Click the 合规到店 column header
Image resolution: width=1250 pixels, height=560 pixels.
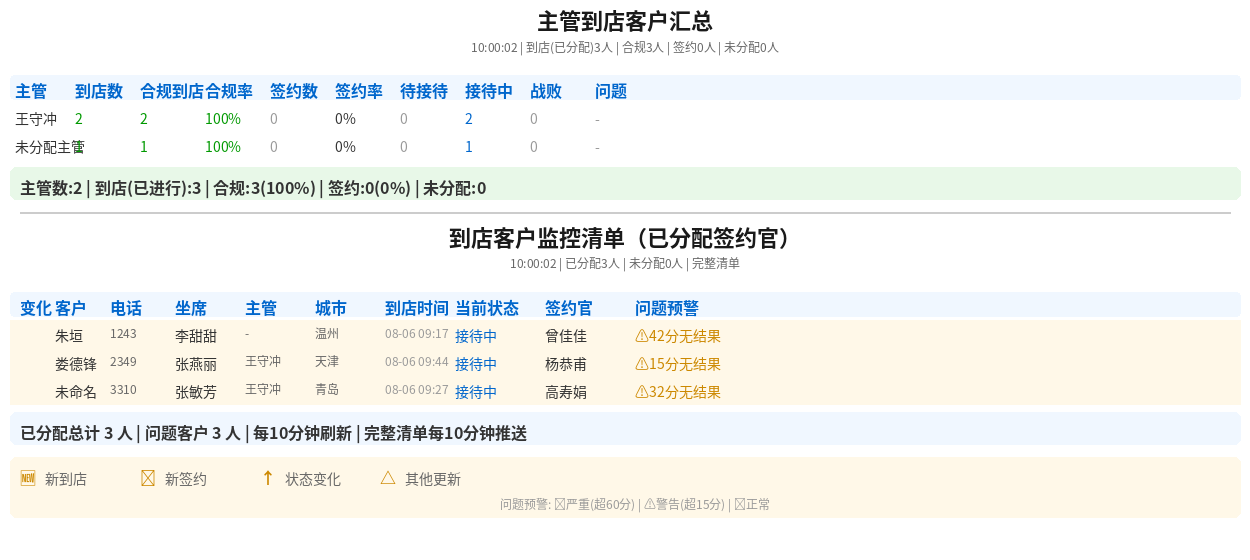172,91
